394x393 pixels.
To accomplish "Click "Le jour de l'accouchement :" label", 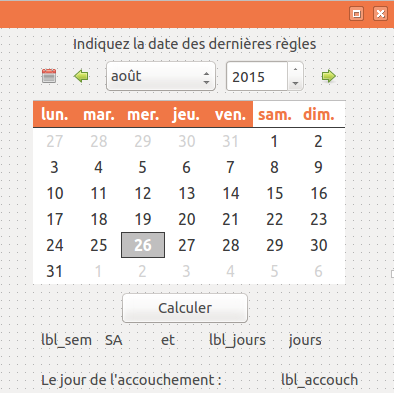I will pyautogui.click(x=131, y=380).
